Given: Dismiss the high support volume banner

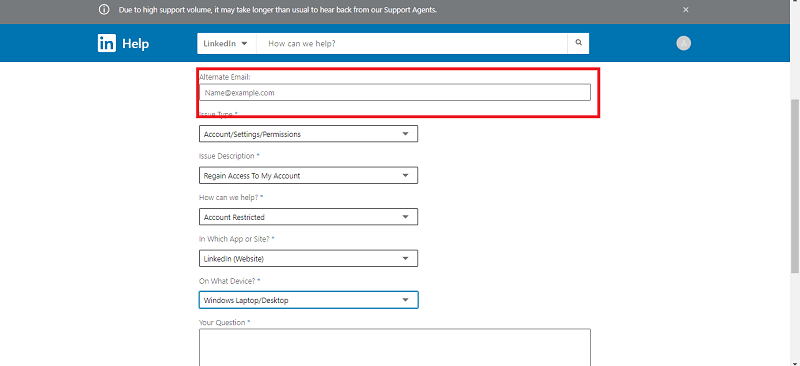Looking at the screenshot, I should tap(686, 10).
